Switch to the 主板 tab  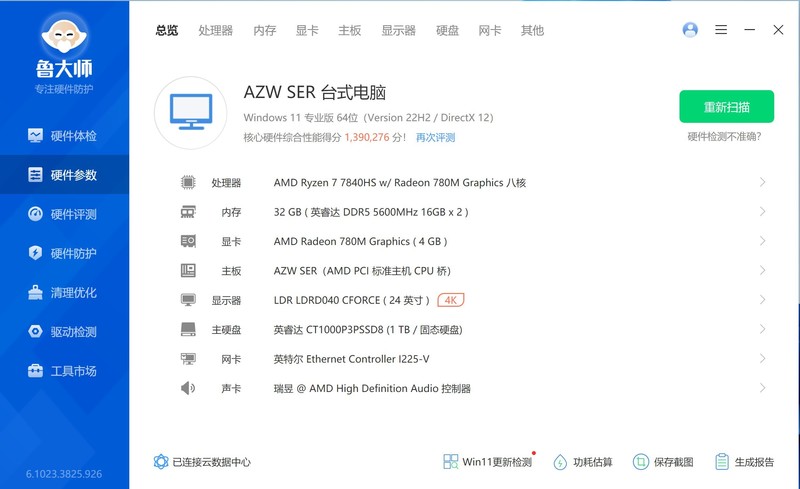349,31
